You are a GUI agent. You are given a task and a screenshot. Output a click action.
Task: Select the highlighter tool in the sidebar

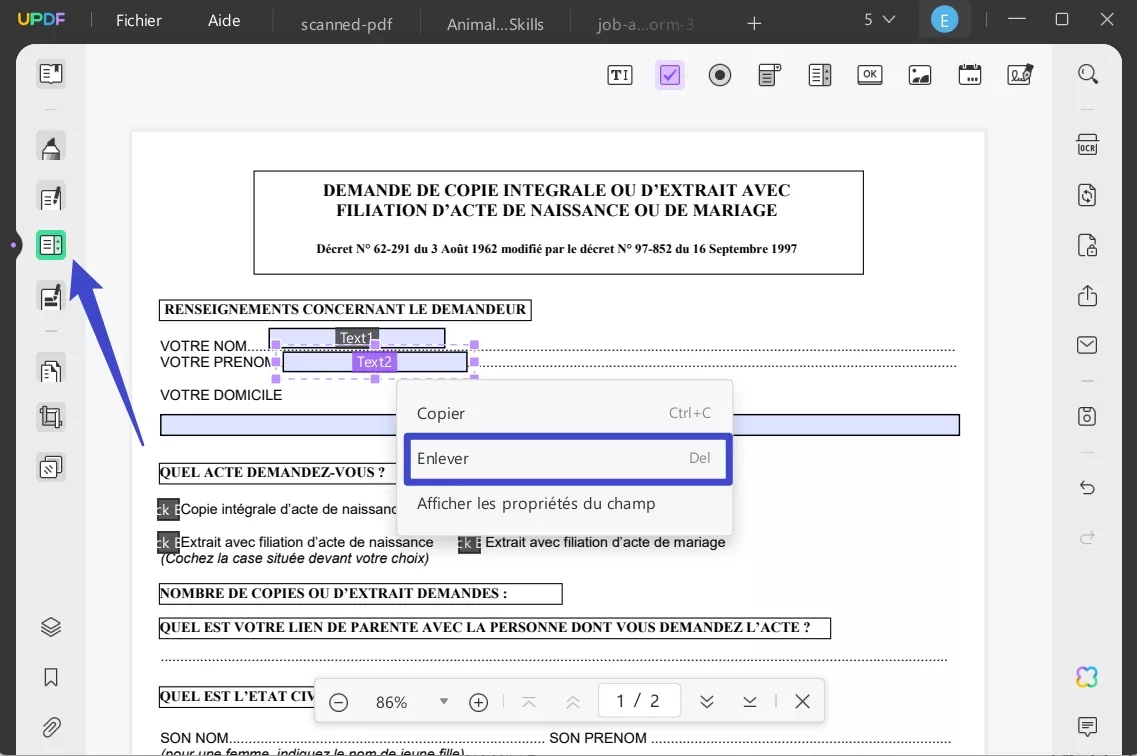pos(50,146)
